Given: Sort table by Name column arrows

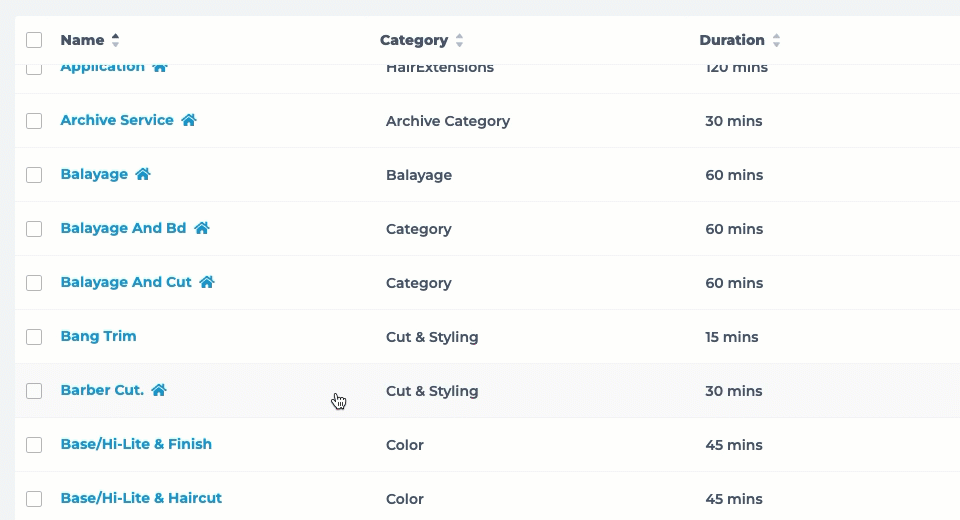Looking at the screenshot, I should pos(116,41).
